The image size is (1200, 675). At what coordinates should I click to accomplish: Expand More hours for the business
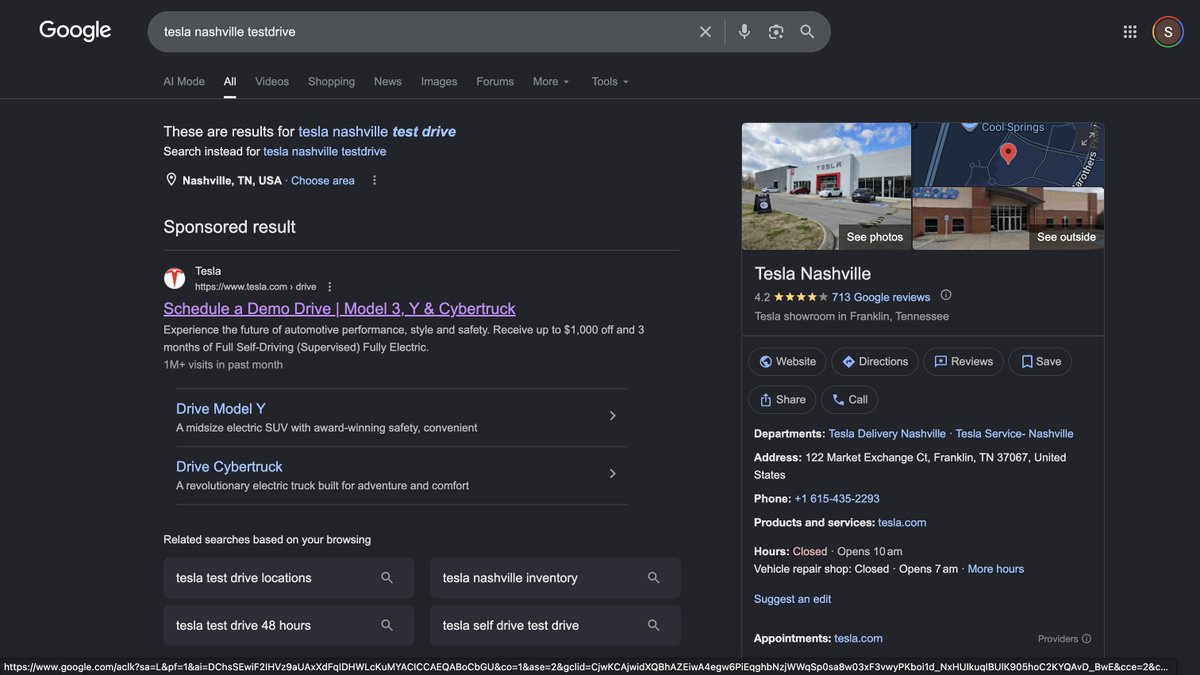[x=996, y=569]
